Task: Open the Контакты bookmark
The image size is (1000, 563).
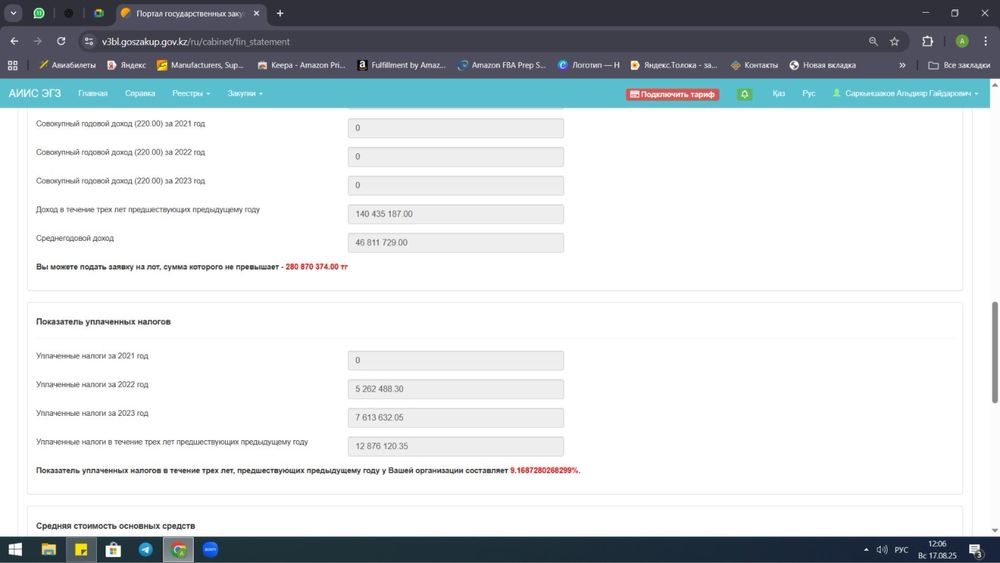Action: click(754, 65)
